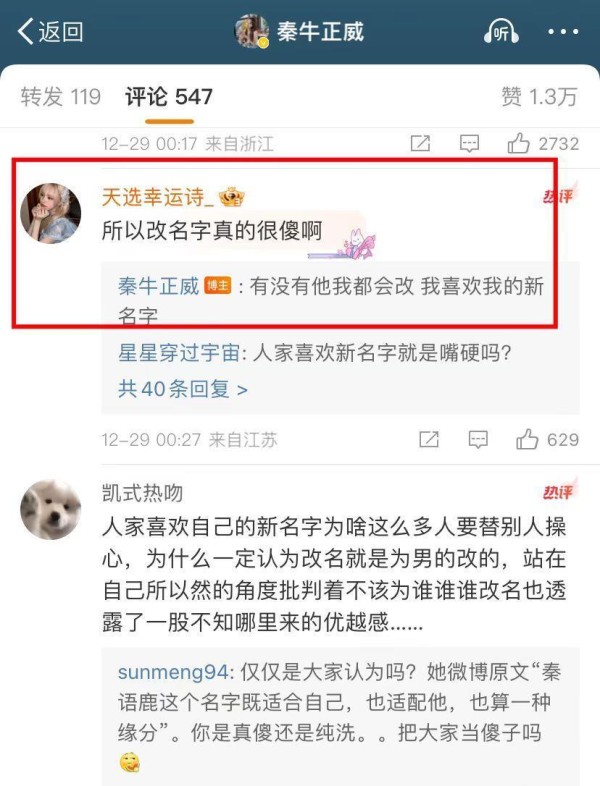The image size is (600, 786).
Task: Open 星星穿过宇宙 user link in replies
Action: pos(179,353)
